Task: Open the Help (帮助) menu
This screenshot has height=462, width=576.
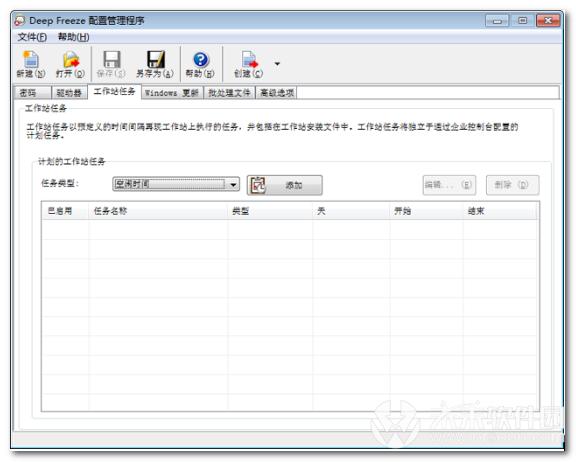Action: click(73, 37)
